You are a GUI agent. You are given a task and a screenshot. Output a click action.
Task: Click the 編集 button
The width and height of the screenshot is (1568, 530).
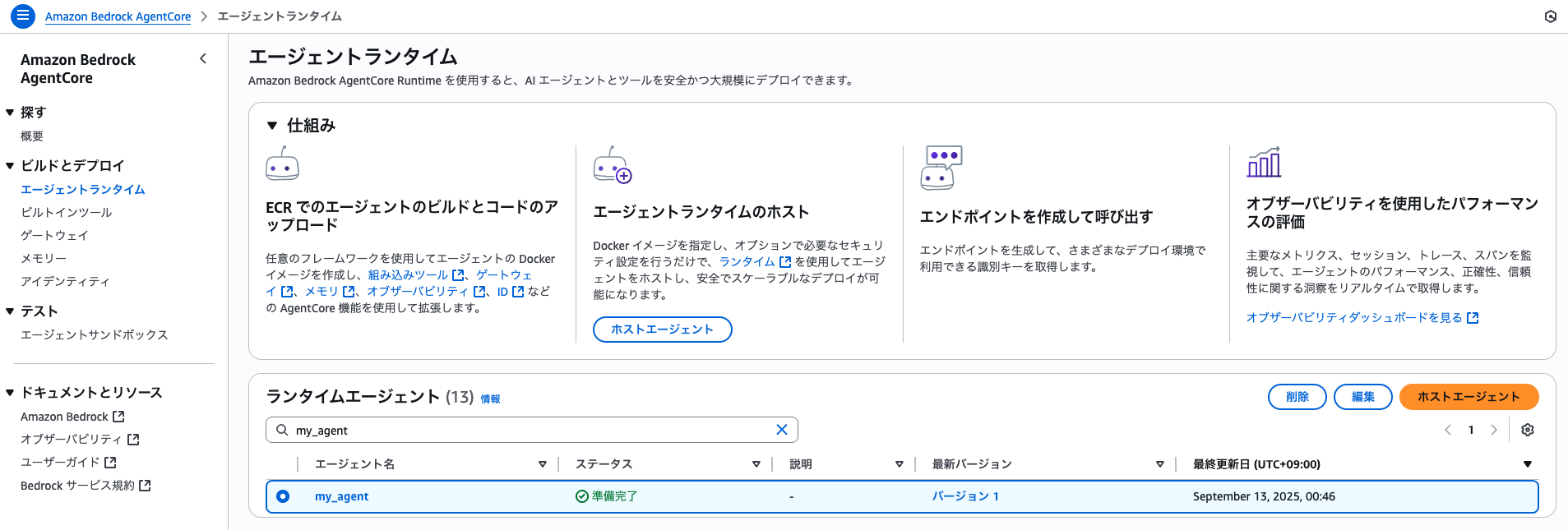[1363, 397]
